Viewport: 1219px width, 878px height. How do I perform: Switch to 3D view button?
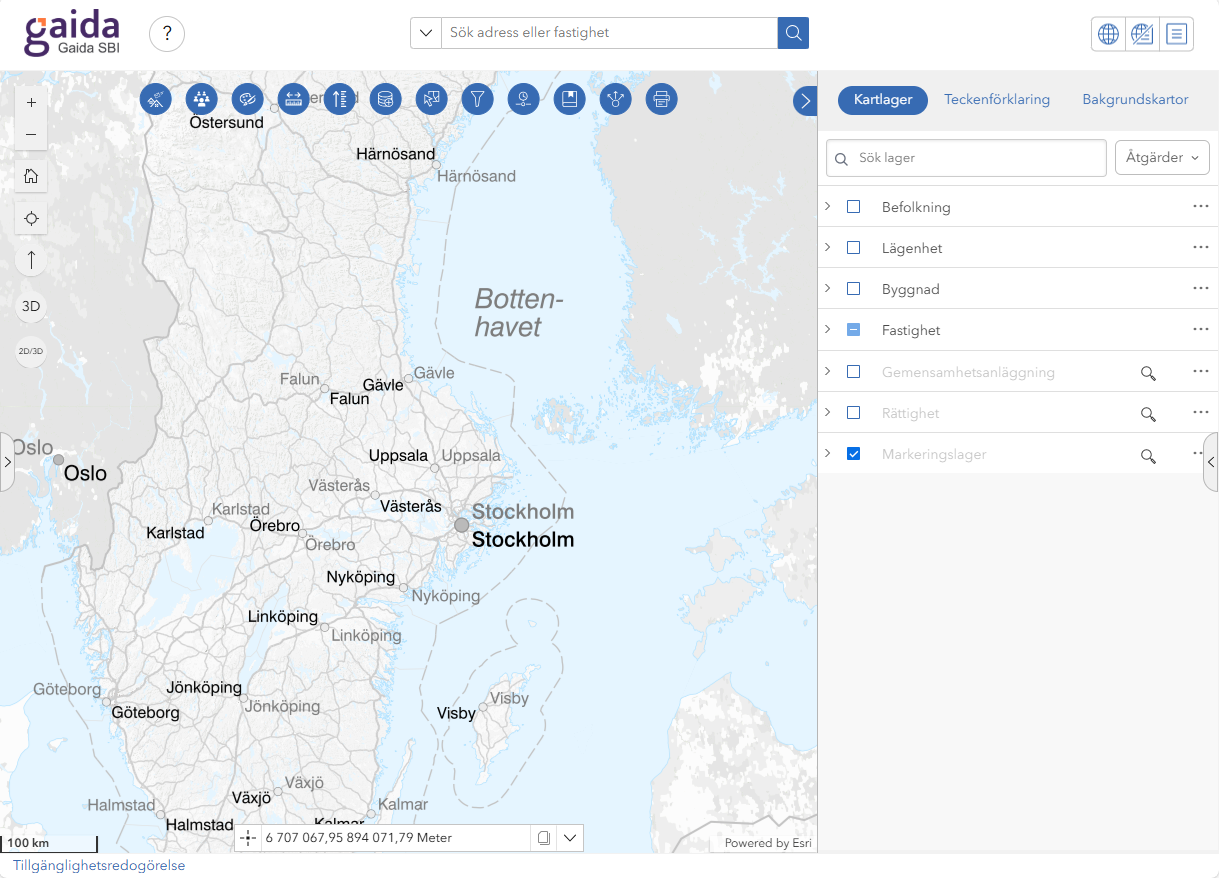31,306
